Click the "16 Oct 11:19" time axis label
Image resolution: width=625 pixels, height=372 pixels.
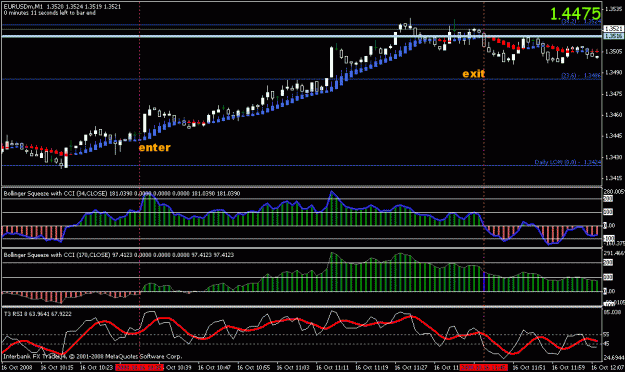coord(371,367)
